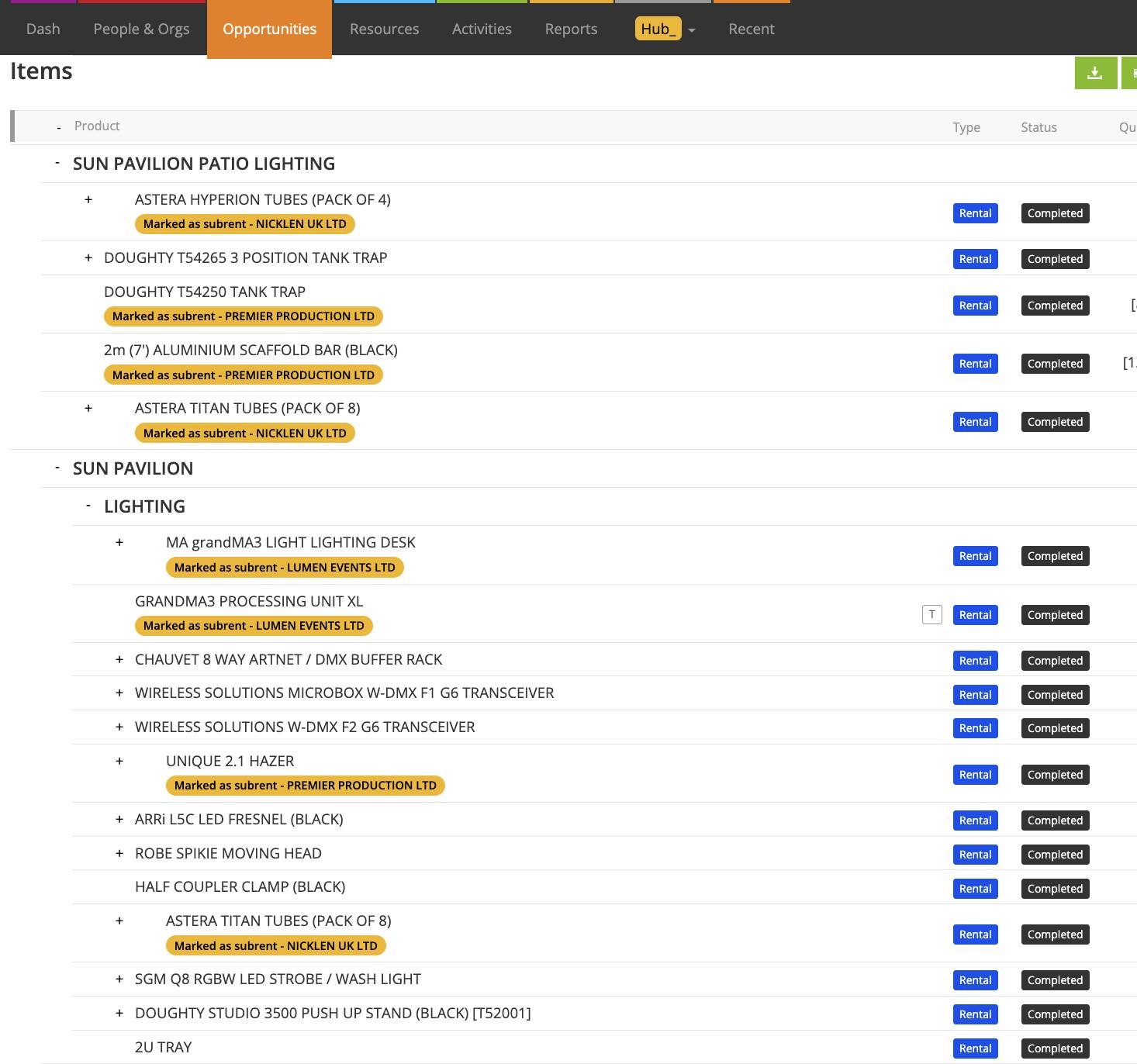
Task: Show the Recent menu
Action: click(x=751, y=29)
